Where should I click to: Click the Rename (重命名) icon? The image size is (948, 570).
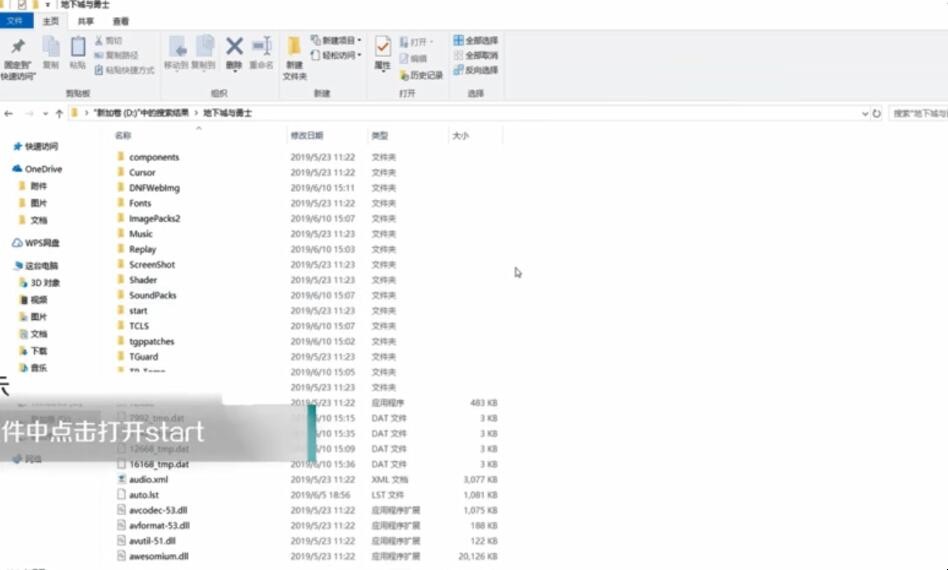coord(261,47)
